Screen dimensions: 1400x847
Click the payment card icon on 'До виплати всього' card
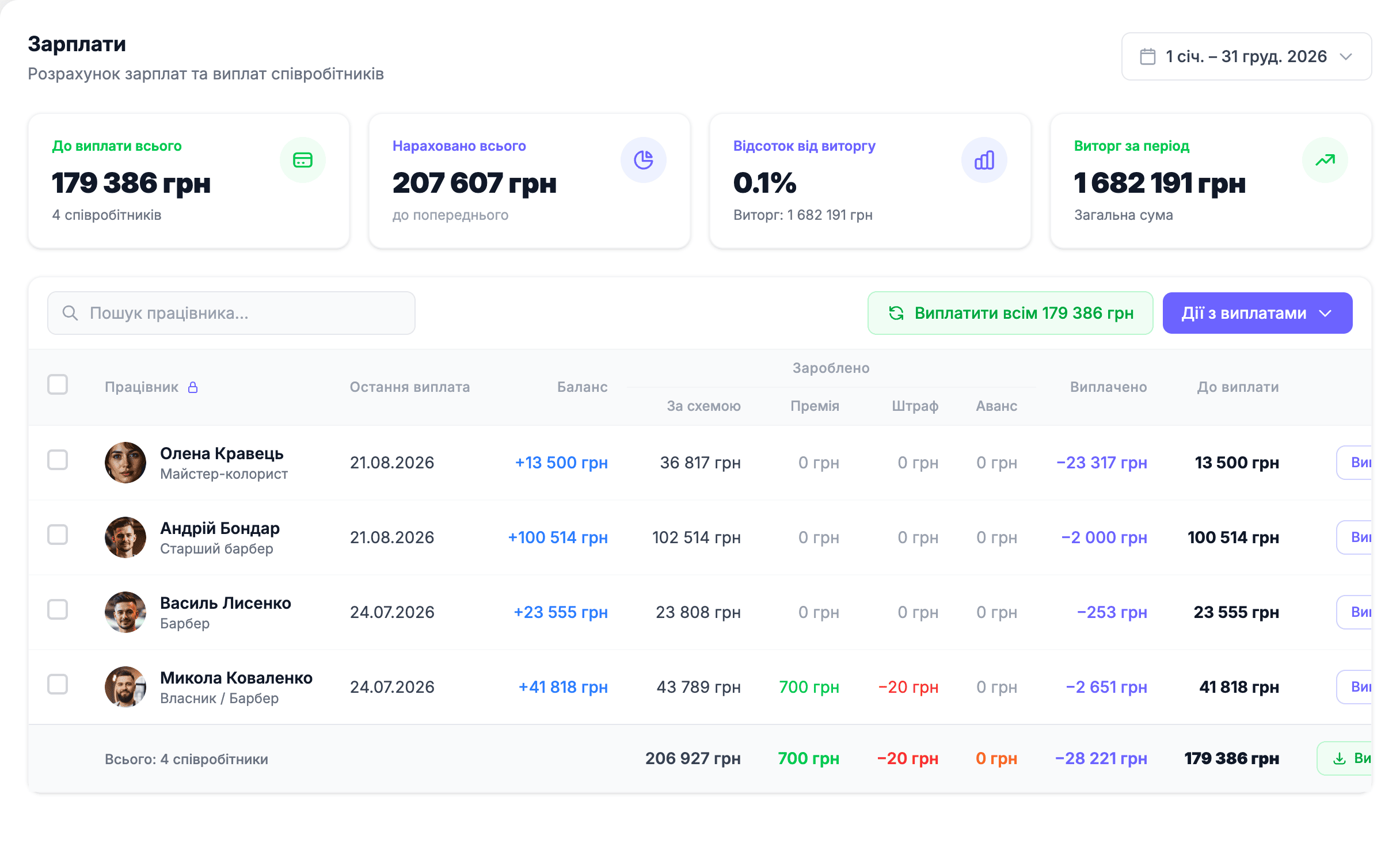303,160
